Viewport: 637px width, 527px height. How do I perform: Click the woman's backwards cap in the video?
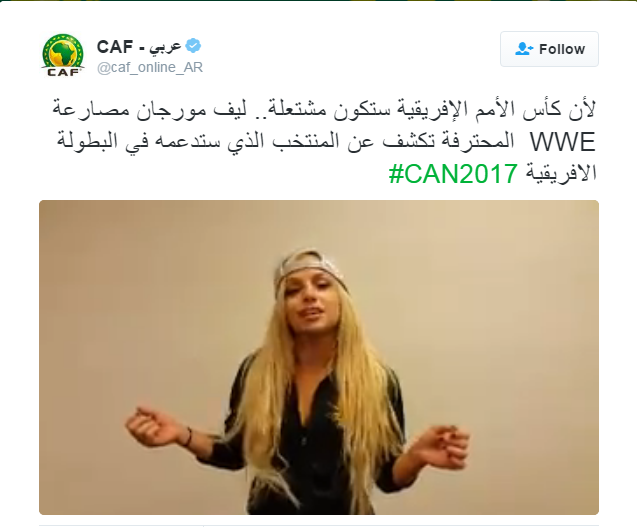click(x=310, y=266)
